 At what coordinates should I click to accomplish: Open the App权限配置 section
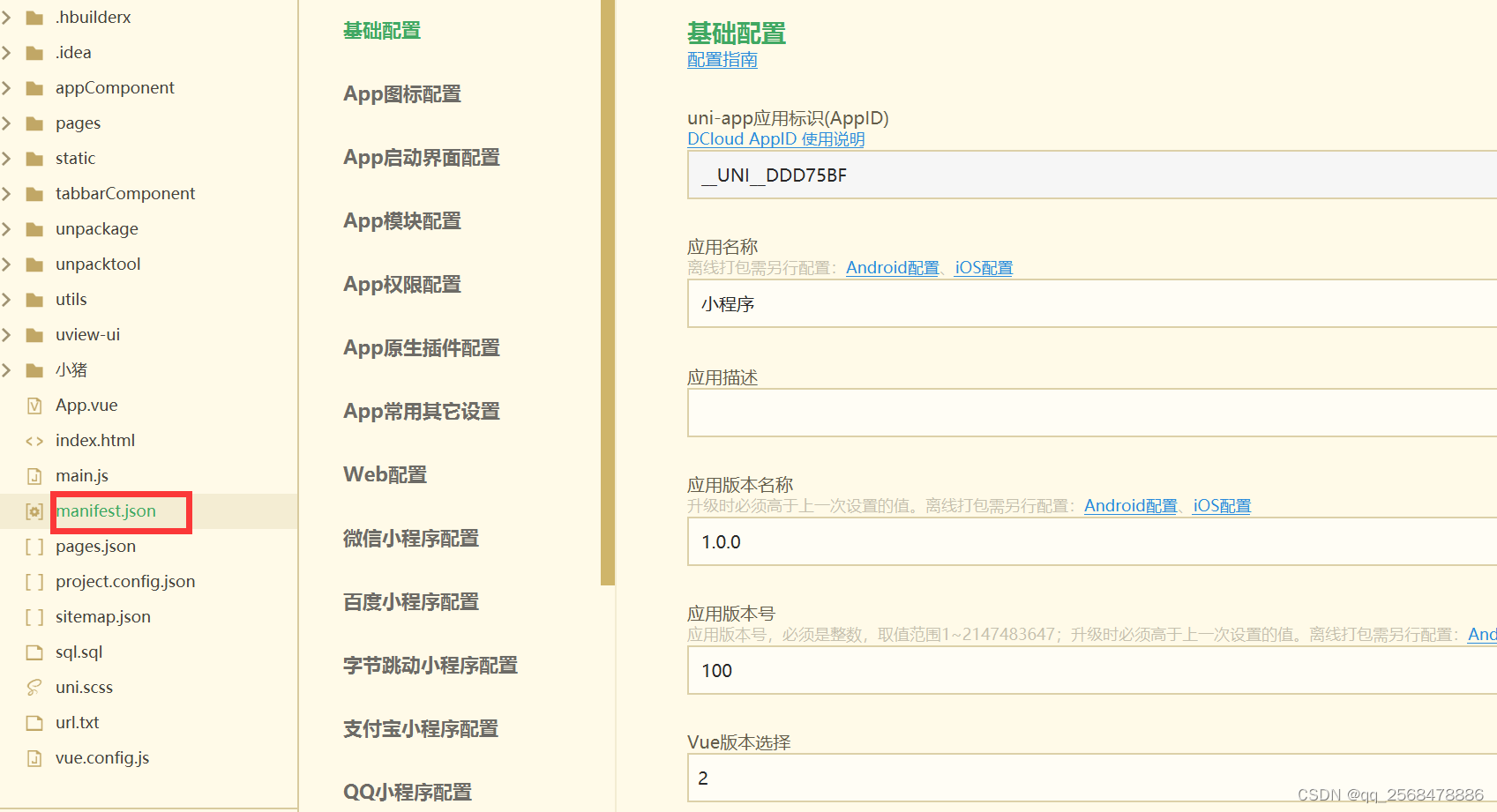point(401,284)
